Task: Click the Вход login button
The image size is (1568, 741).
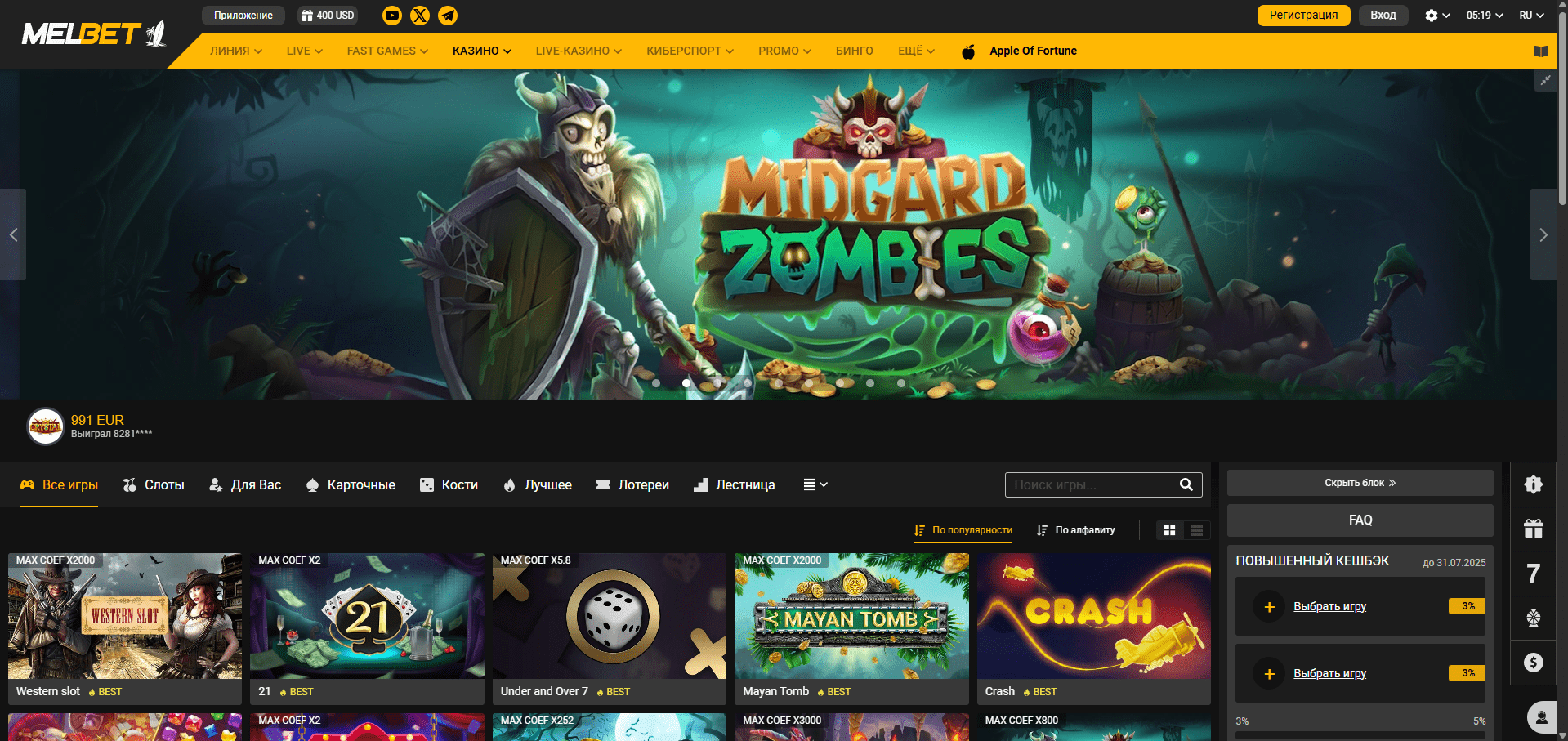Action: click(x=1383, y=16)
